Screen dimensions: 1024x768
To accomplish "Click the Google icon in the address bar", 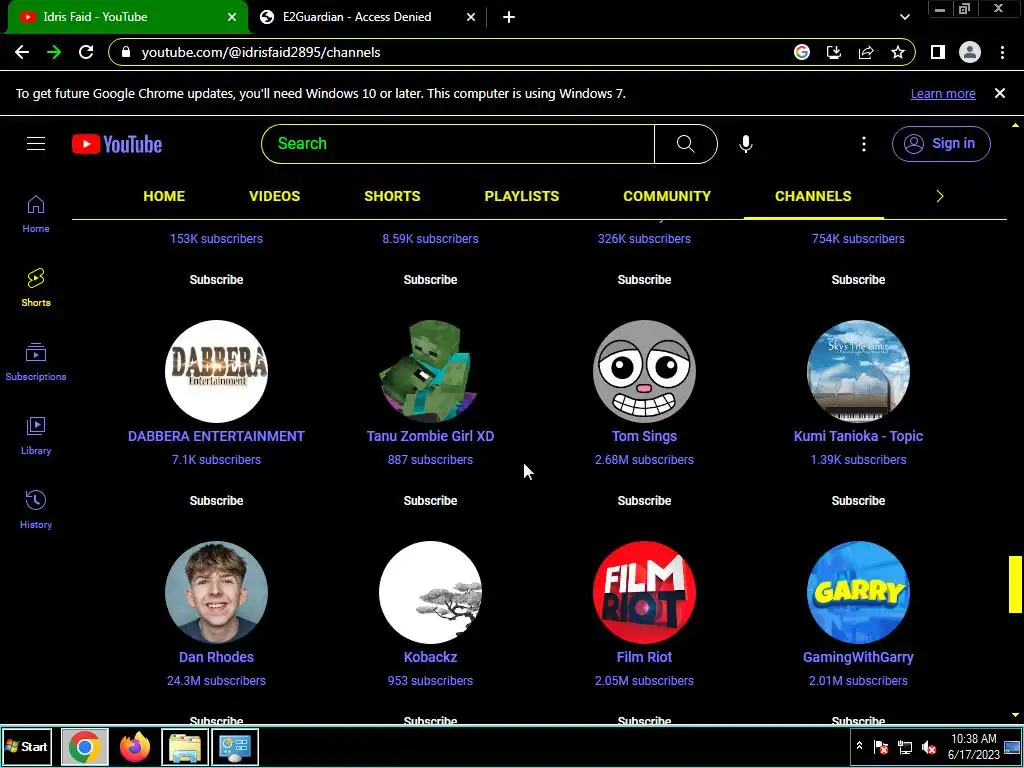I will tap(802, 52).
